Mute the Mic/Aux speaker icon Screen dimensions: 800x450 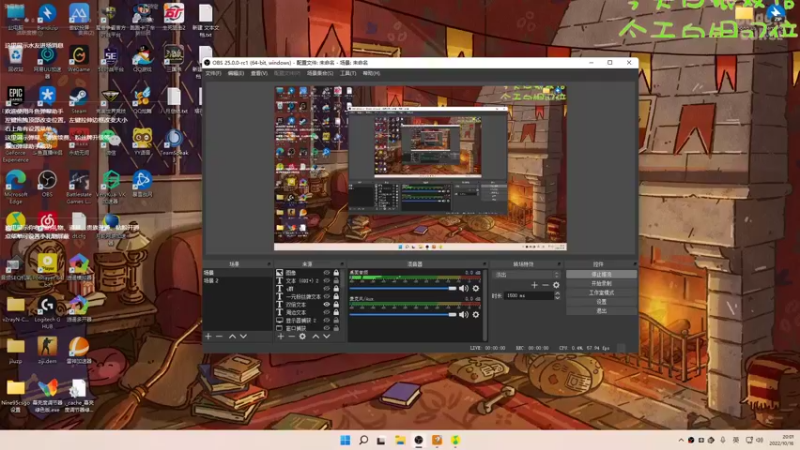tap(463, 315)
